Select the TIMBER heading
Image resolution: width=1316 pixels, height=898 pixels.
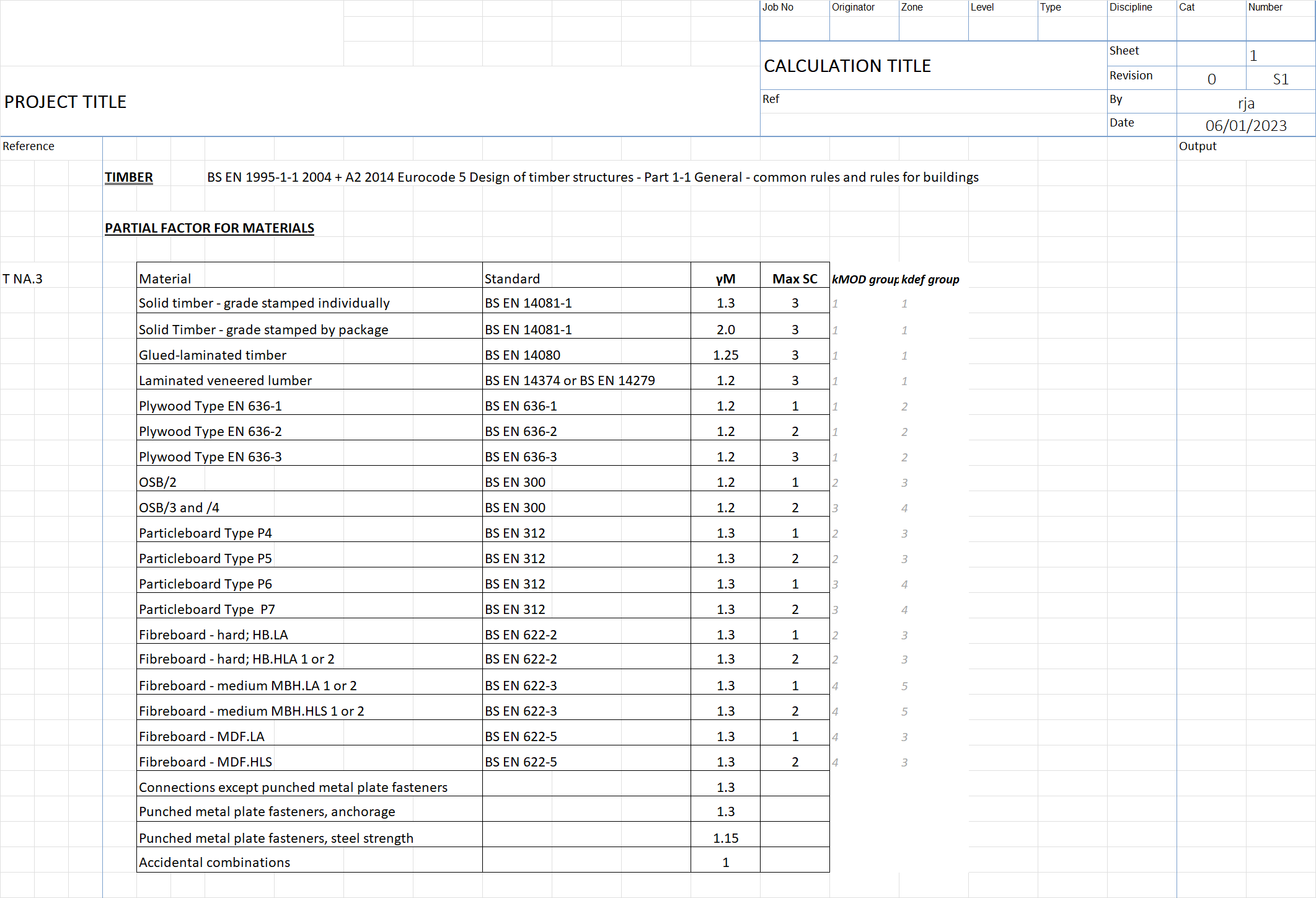(128, 177)
